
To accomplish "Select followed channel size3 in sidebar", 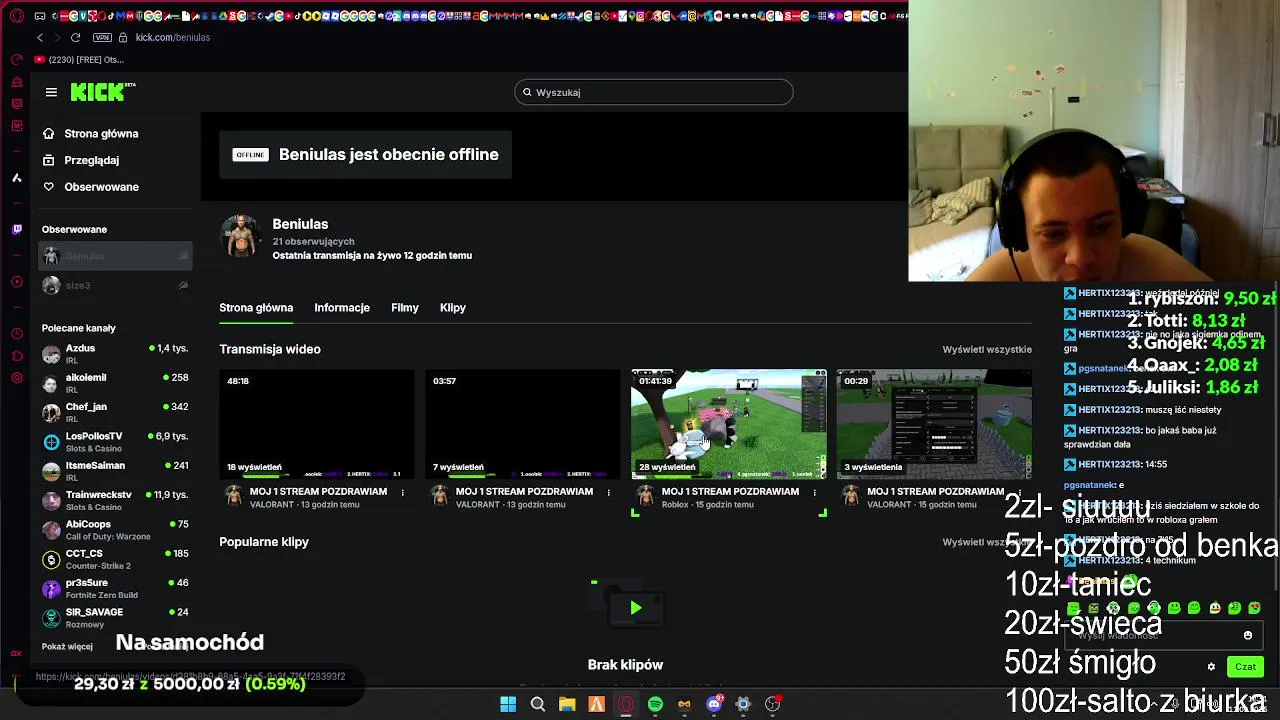I will tap(115, 285).
